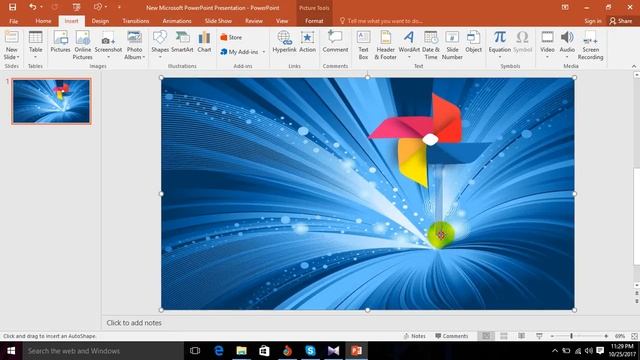Image resolution: width=640 pixels, height=360 pixels.
Task: Toggle the Comments pane
Action: coord(451,336)
